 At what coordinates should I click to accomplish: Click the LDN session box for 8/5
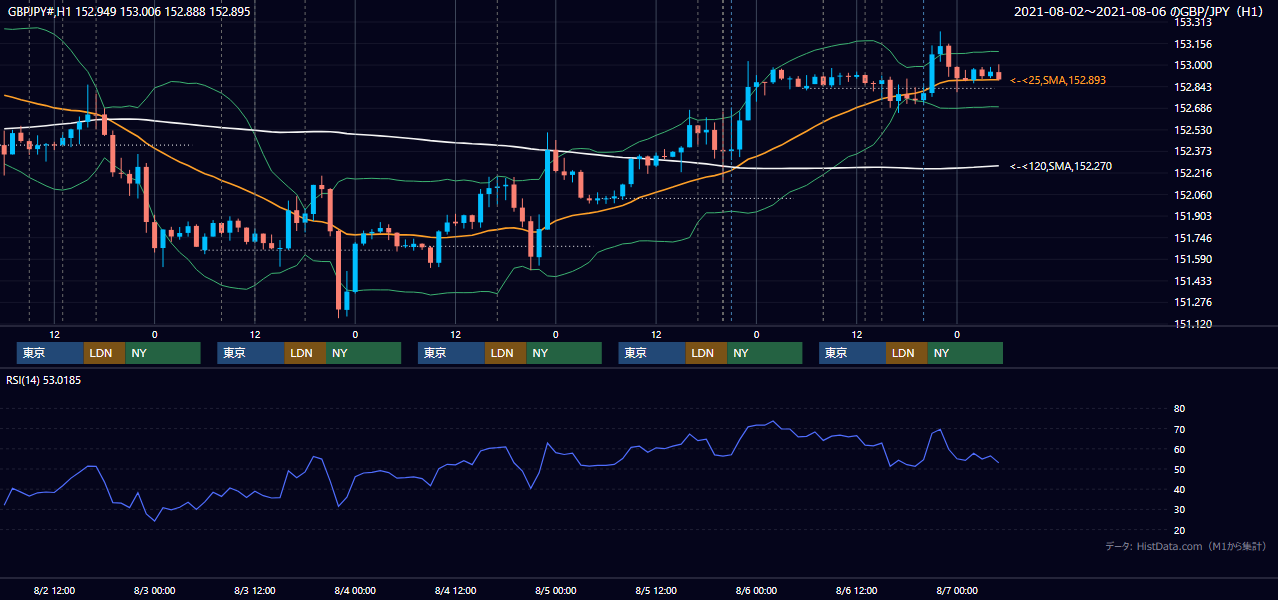point(706,353)
